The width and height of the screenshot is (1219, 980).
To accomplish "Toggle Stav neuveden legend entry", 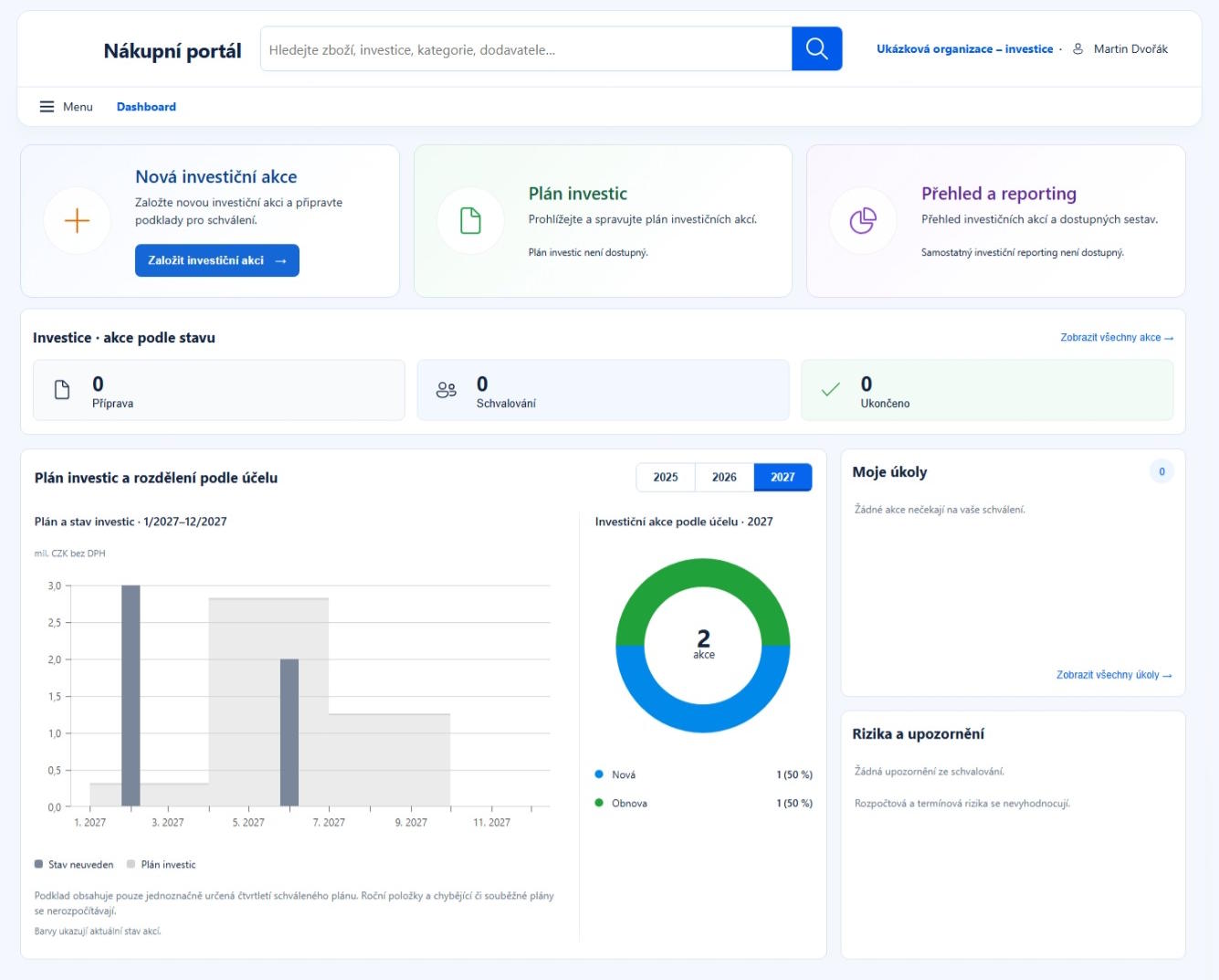I will pyautogui.click(x=74, y=864).
